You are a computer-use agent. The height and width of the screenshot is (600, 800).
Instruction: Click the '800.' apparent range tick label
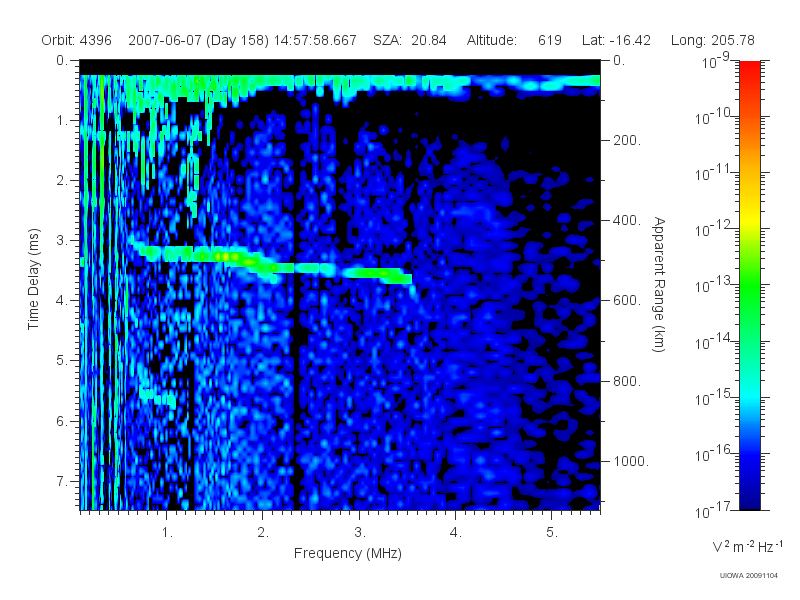627,381
